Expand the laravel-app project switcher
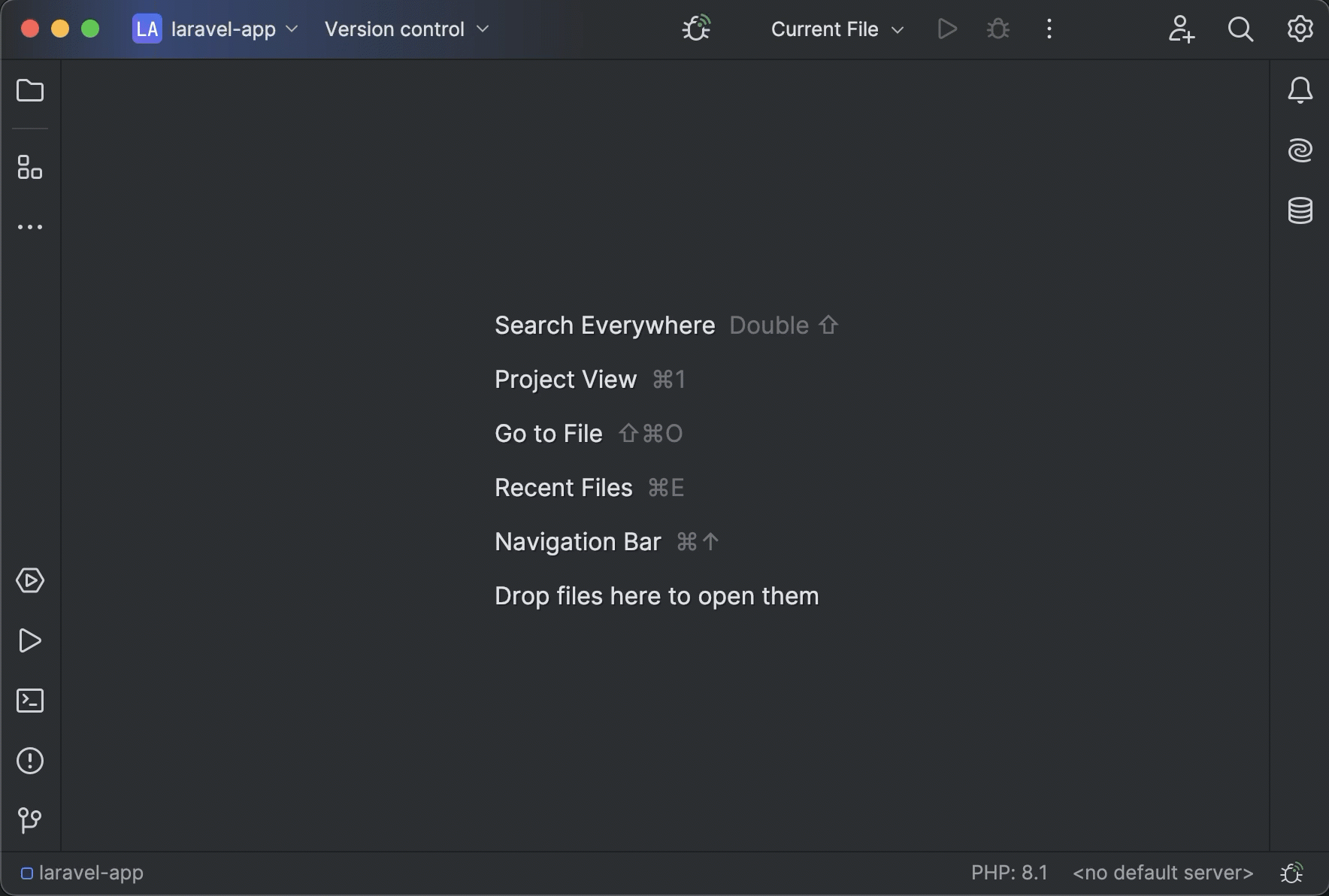 216,29
